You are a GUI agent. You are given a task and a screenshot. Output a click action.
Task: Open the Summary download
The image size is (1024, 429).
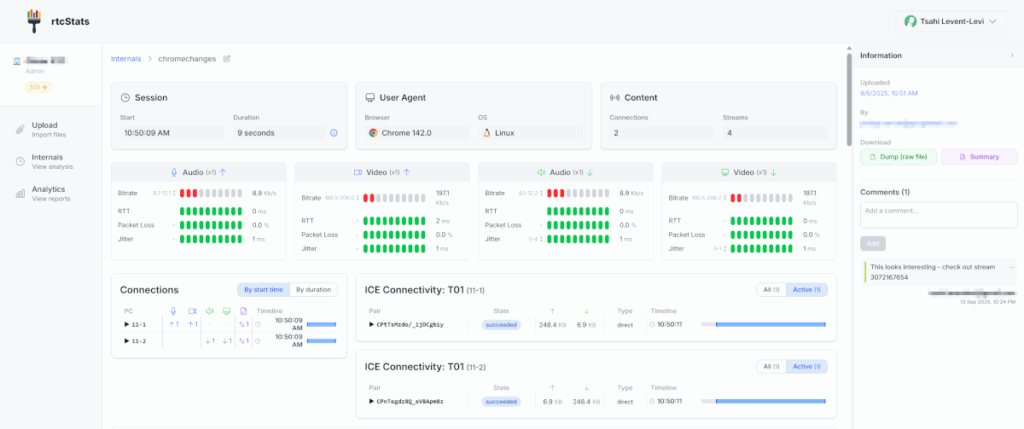click(979, 157)
